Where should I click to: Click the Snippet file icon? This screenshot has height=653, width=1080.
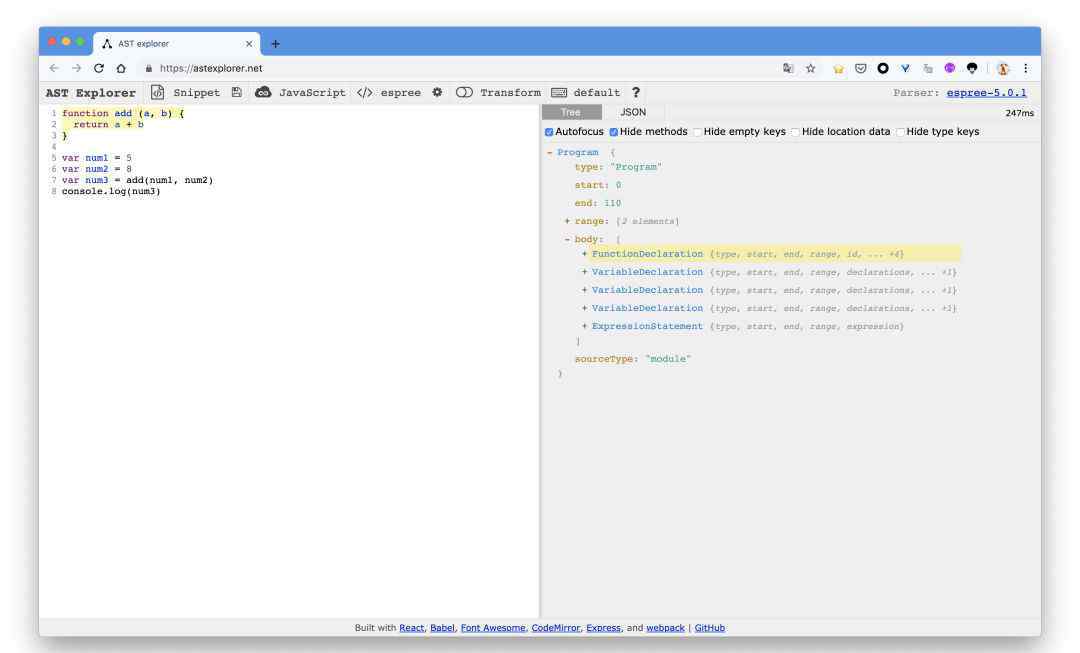(x=158, y=92)
